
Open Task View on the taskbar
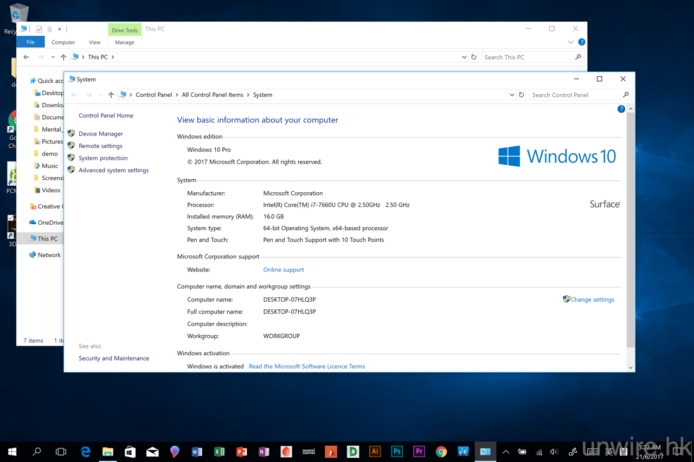click(63, 451)
